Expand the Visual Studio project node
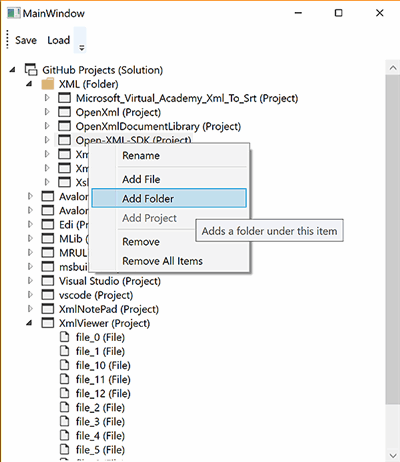The image size is (400, 462). (x=30, y=281)
